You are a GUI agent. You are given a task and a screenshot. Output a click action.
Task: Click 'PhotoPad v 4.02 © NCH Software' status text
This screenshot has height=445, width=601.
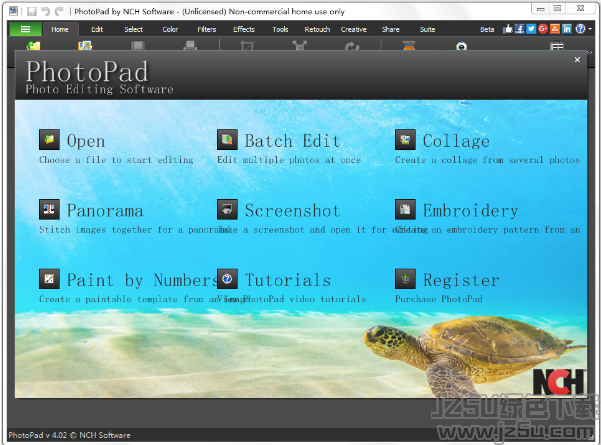click(69, 435)
